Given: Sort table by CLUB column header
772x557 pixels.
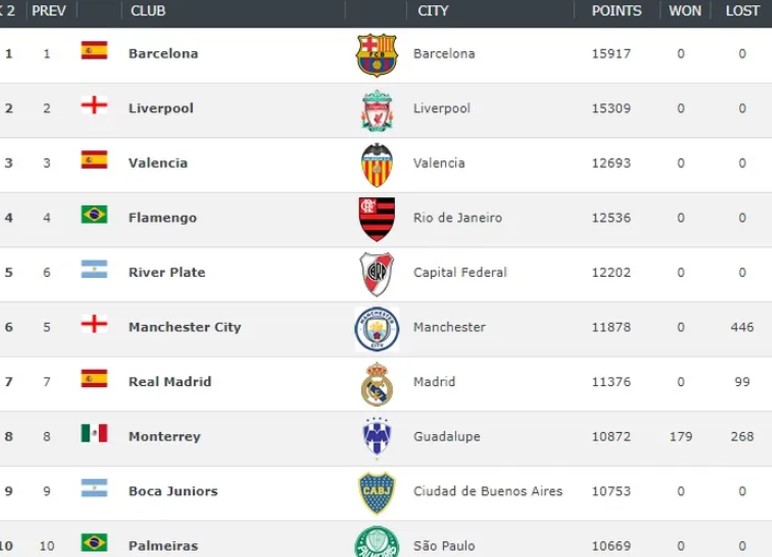Looking at the screenshot, I should pos(148,11).
